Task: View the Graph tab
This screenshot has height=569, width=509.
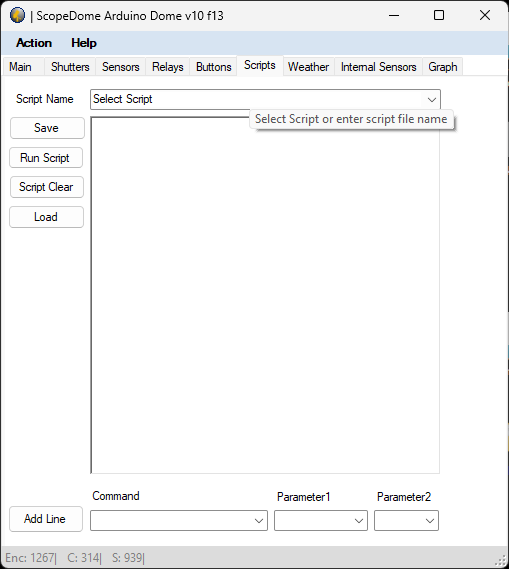Action: [443, 67]
